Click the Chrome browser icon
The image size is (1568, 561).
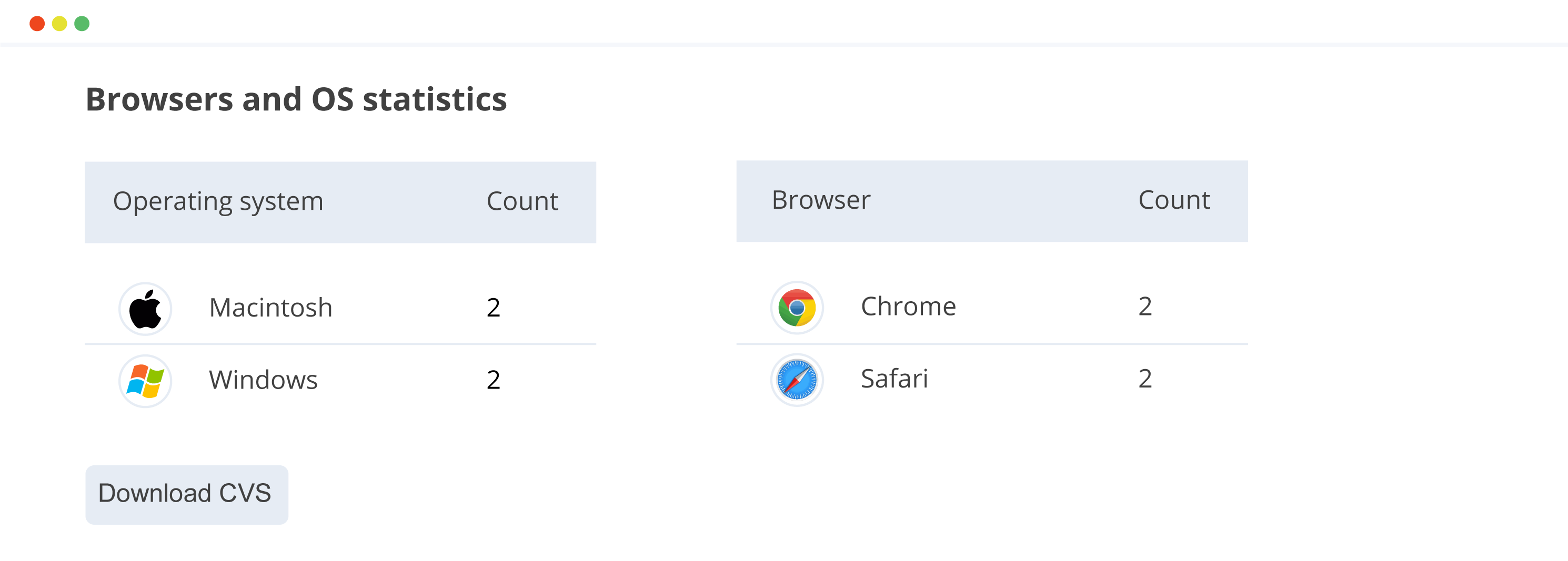[797, 307]
